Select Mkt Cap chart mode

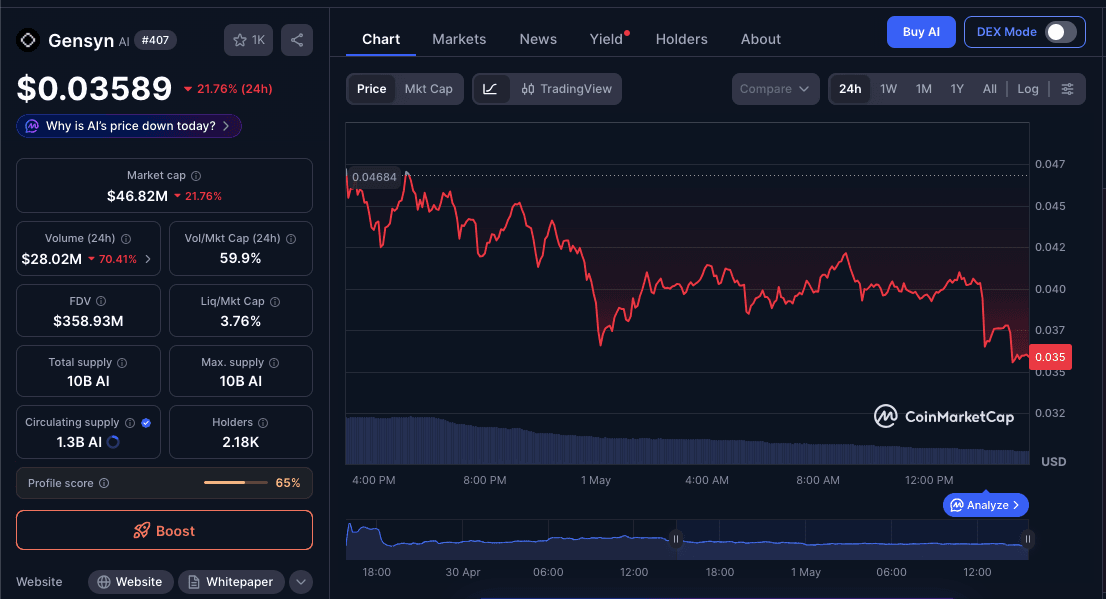pos(428,89)
